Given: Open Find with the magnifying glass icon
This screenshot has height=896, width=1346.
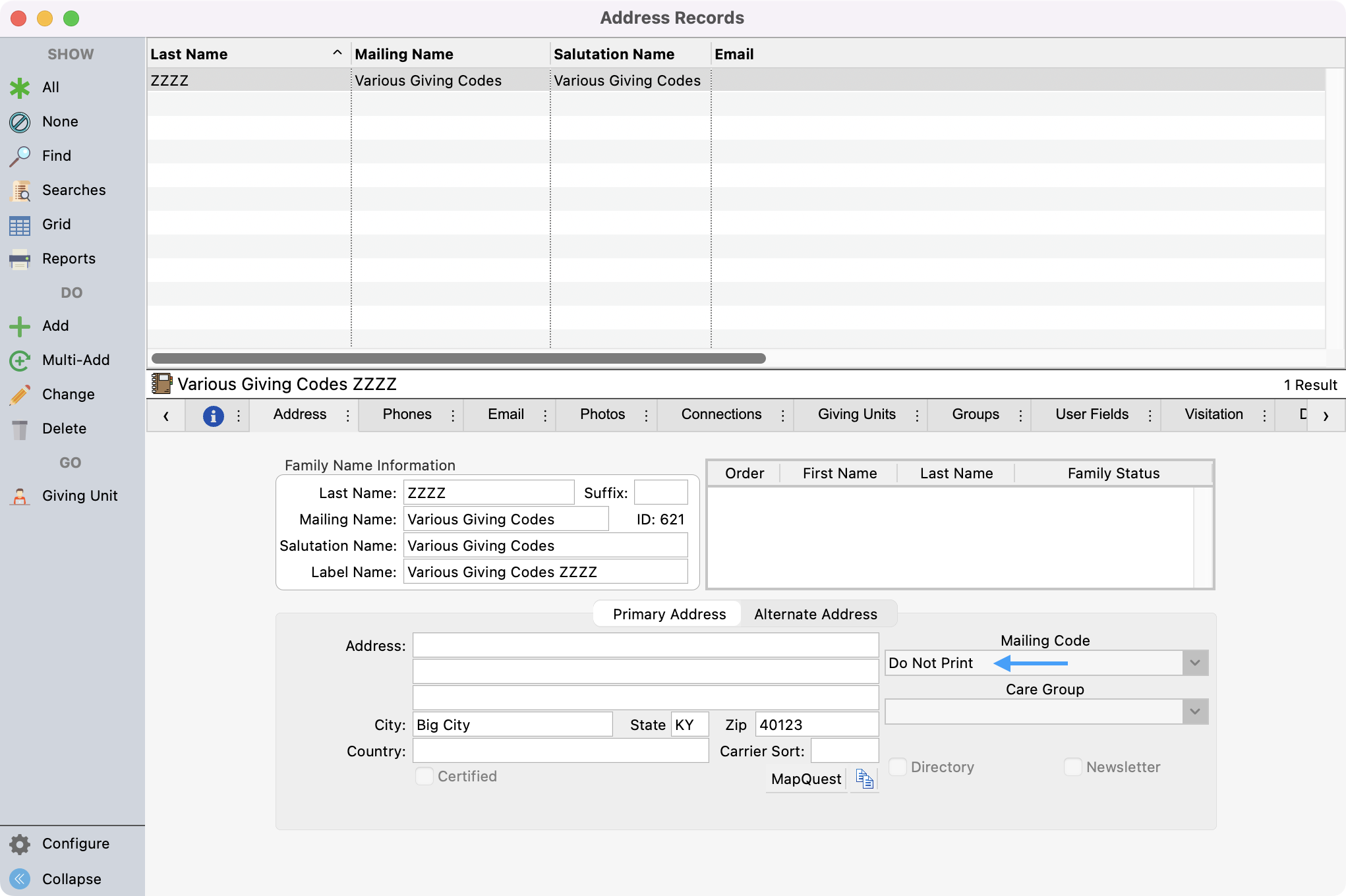Looking at the screenshot, I should pyautogui.click(x=20, y=156).
